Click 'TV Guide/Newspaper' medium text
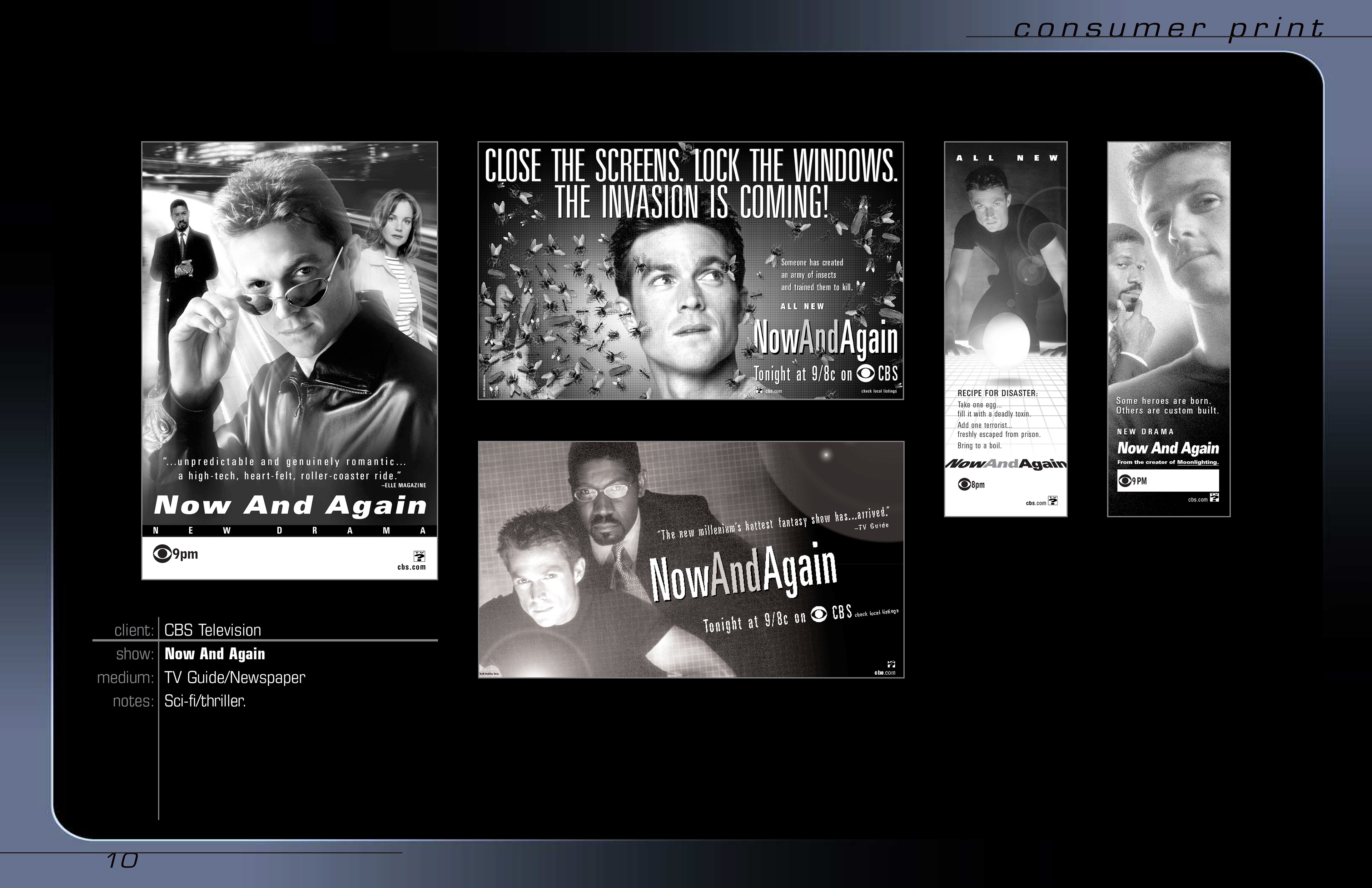Image resolution: width=1372 pixels, height=888 pixels. pyautogui.click(x=235, y=678)
